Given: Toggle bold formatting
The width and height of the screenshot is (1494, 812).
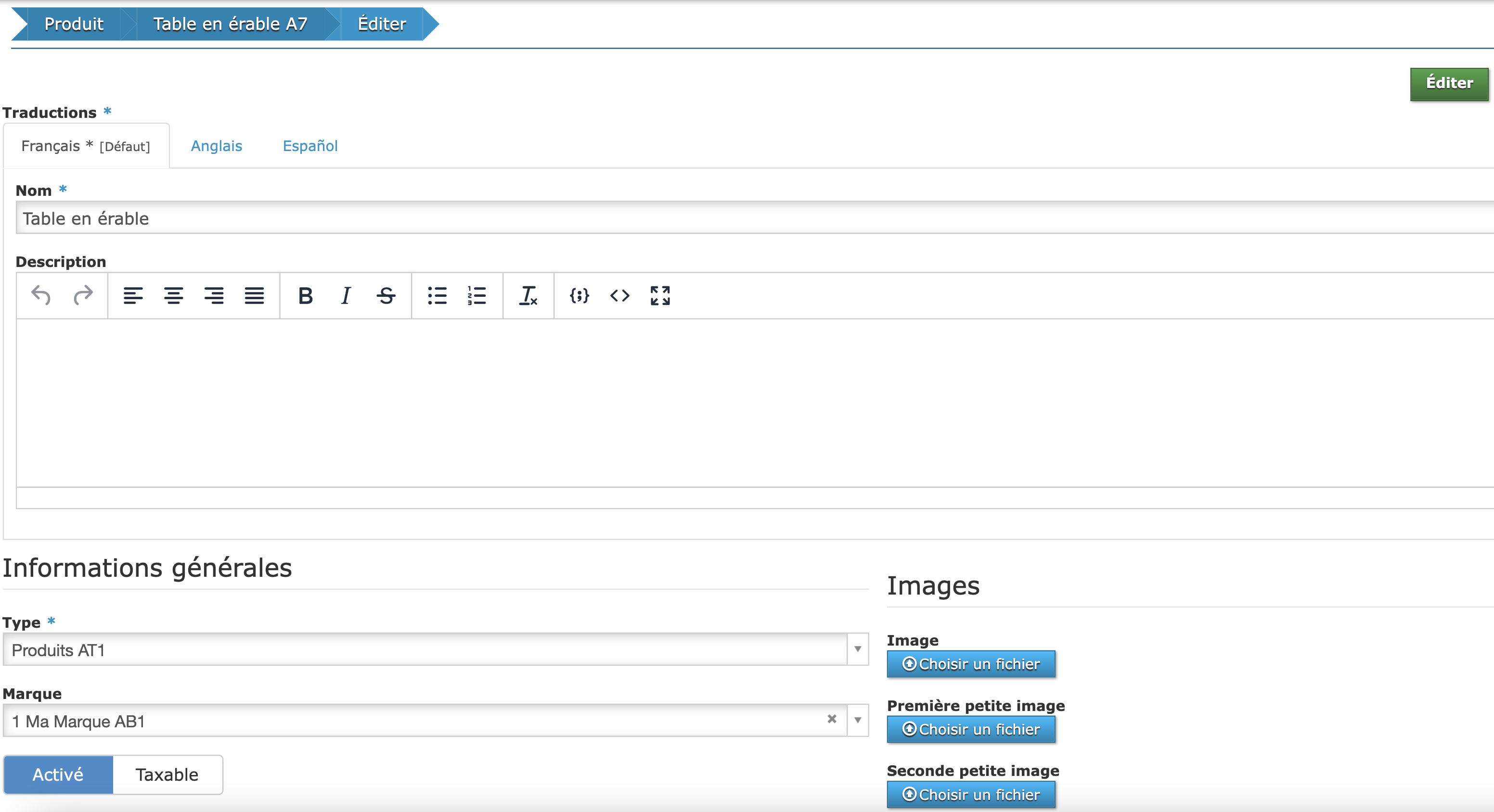Looking at the screenshot, I should click(x=305, y=295).
